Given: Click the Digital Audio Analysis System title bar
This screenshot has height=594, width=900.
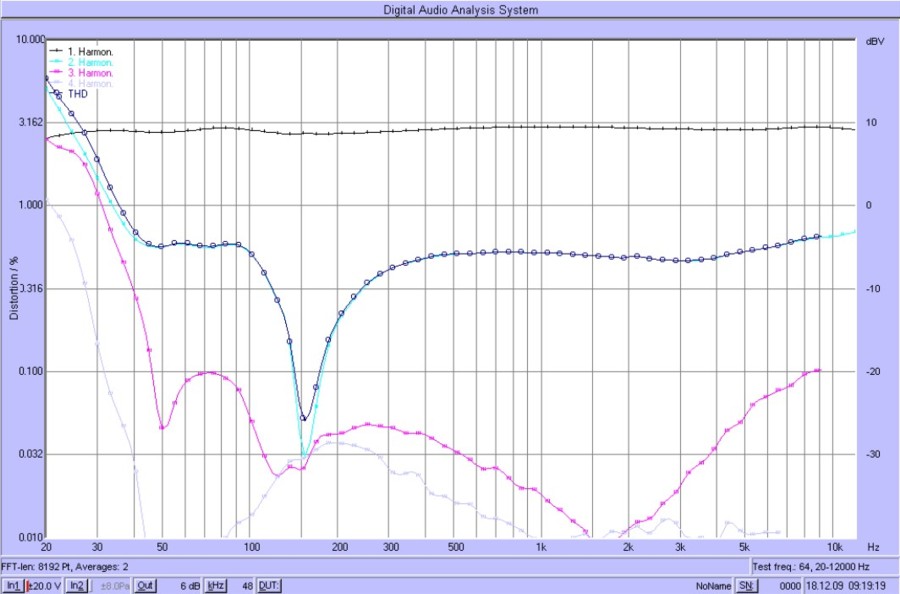Looking at the screenshot, I should click(x=460, y=10).
